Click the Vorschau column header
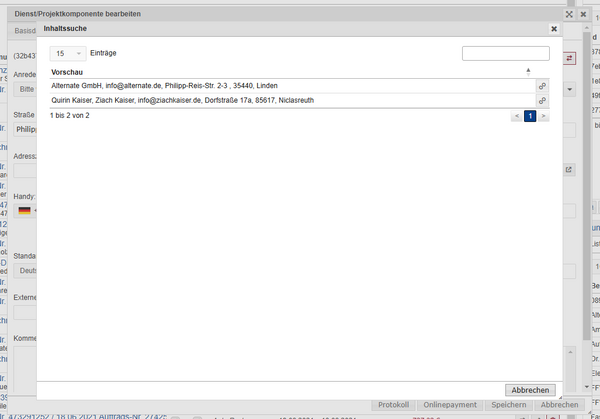600x419 pixels. [x=68, y=72]
